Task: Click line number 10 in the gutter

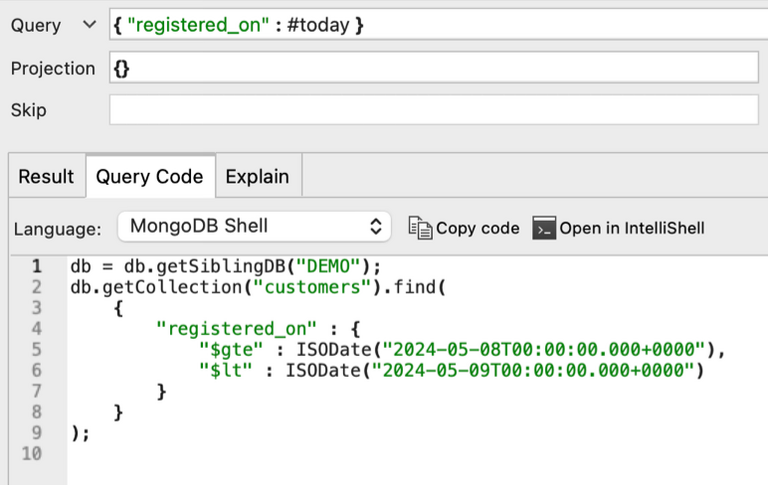Action: click(33, 454)
